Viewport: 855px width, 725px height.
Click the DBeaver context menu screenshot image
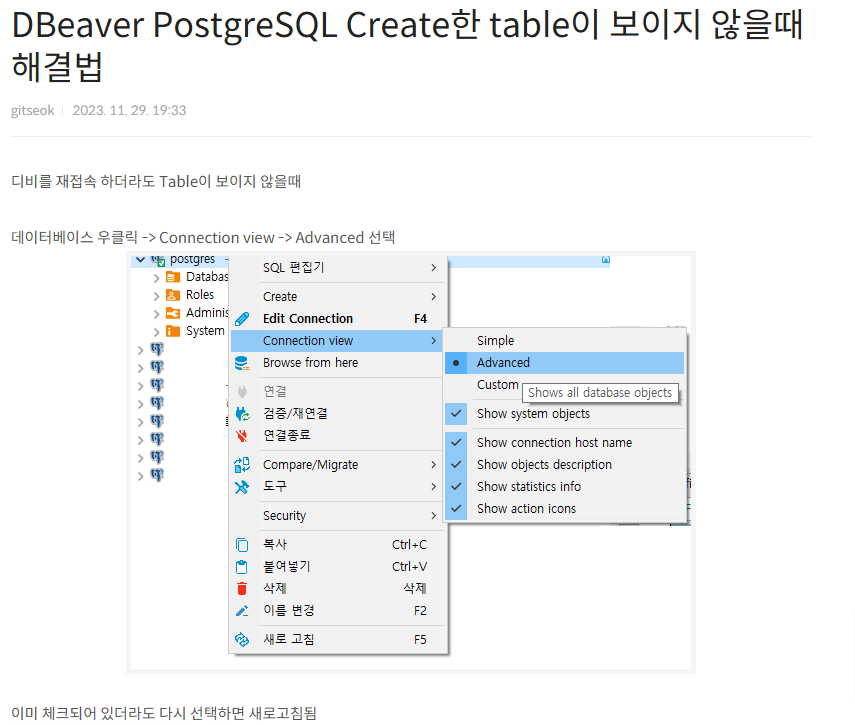click(x=411, y=462)
